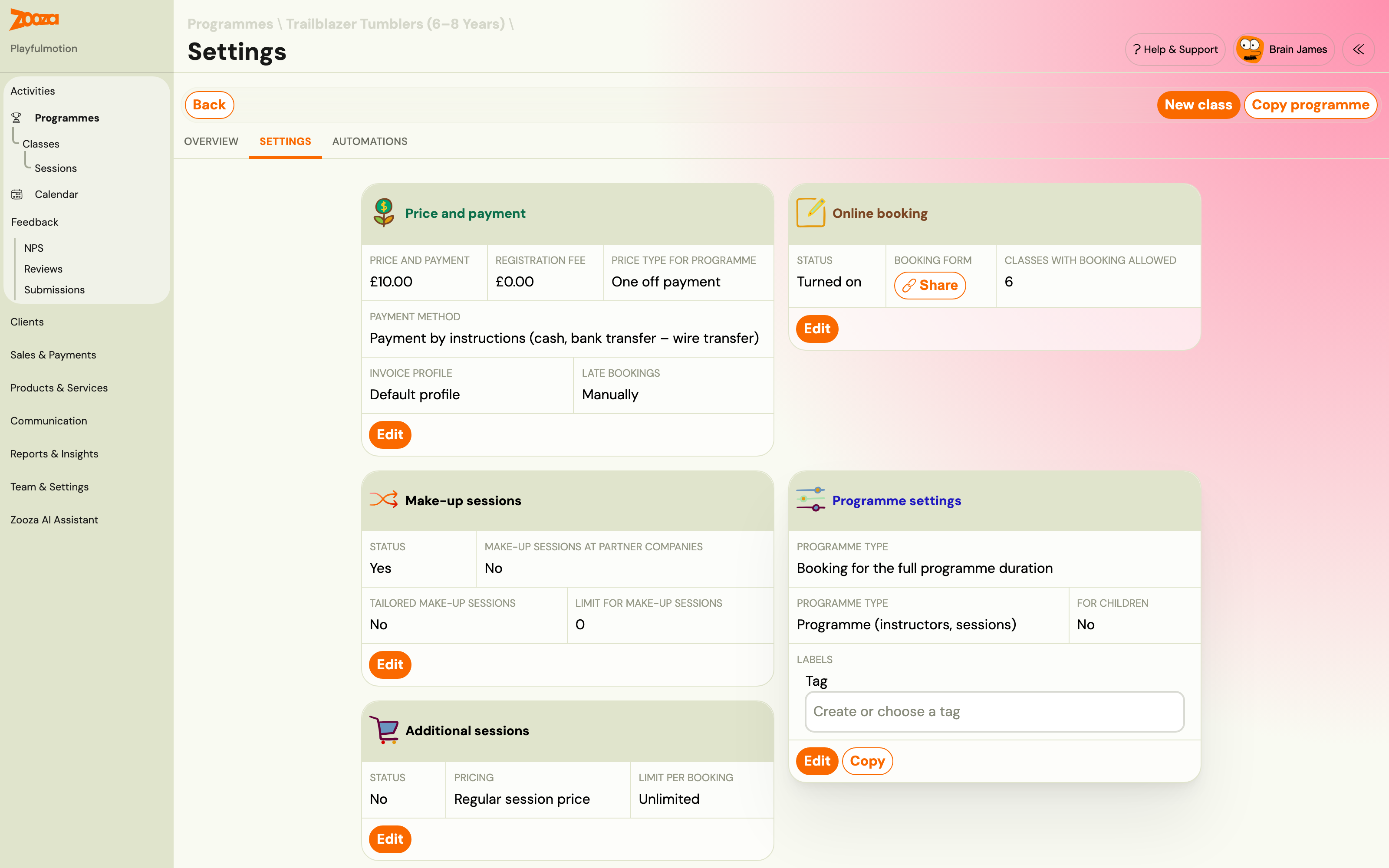
Task: Click the Zooza logo
Action: click(34, 19)
